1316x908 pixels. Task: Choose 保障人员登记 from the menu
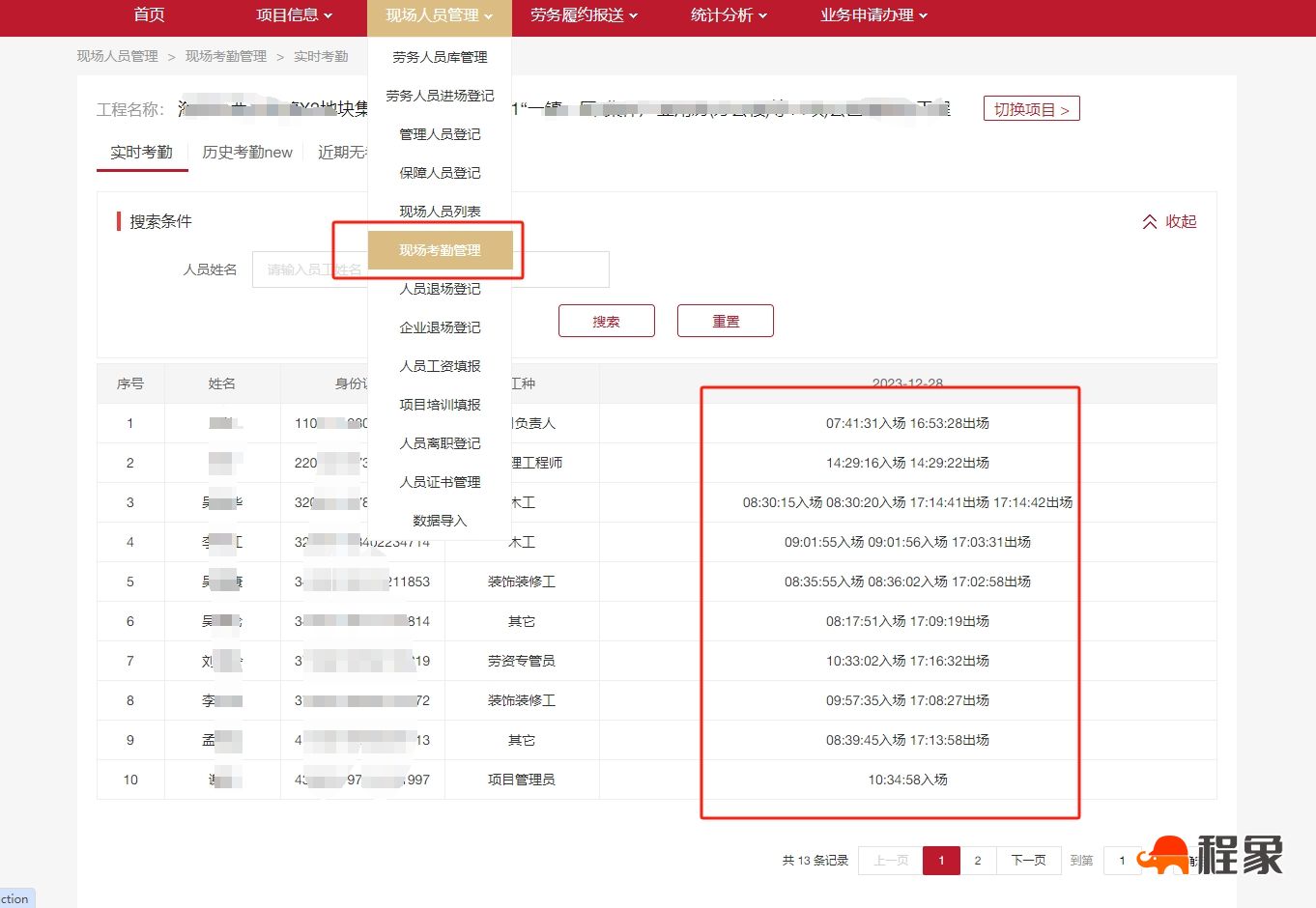pos(440,173)
